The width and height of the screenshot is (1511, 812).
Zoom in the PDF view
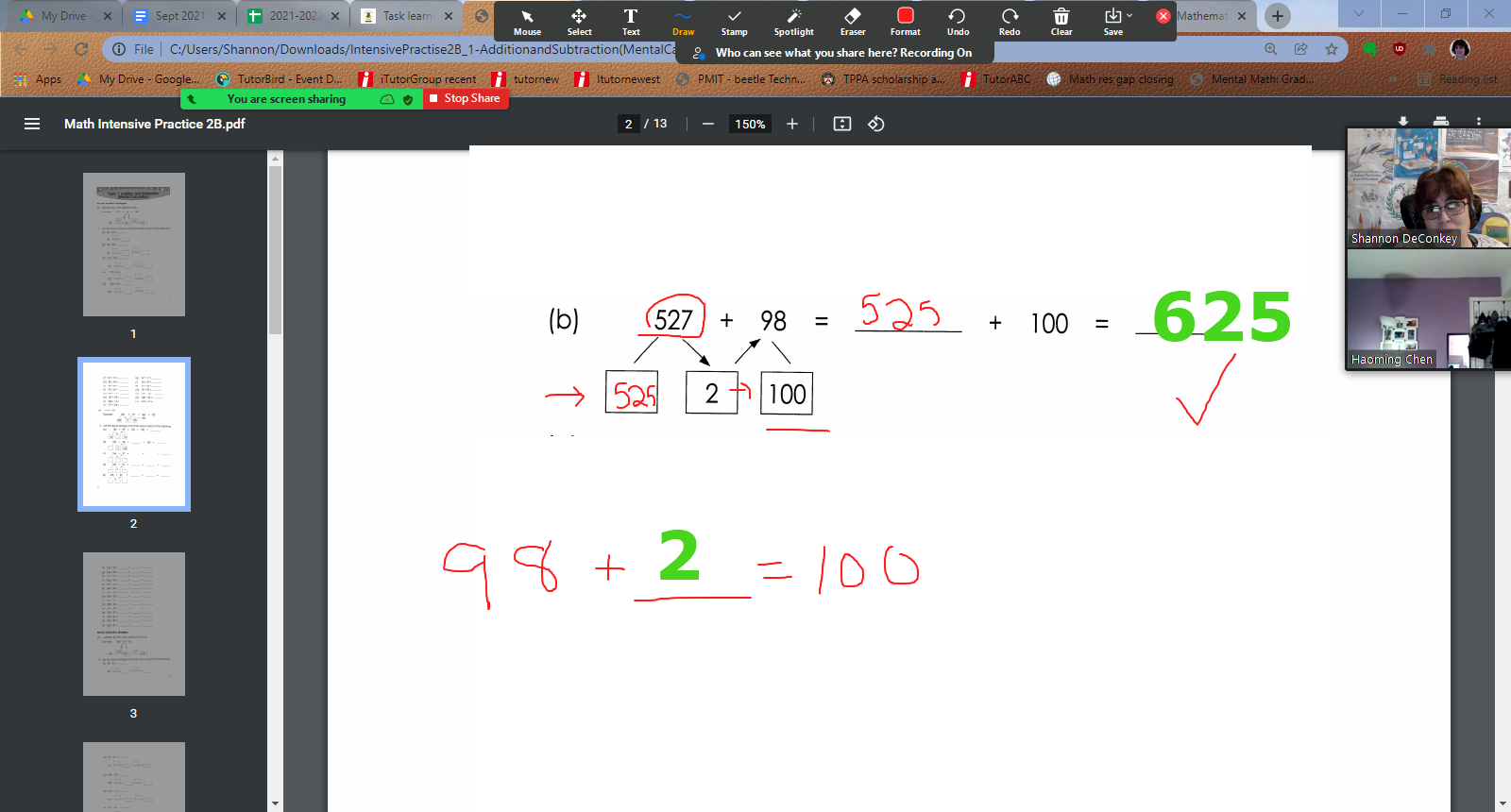click(792, 124)
